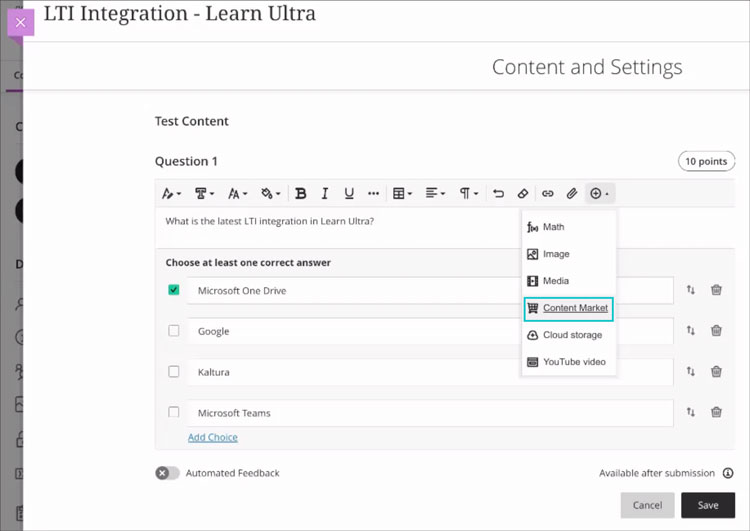Click the Add Choice link

coord(213,437)
